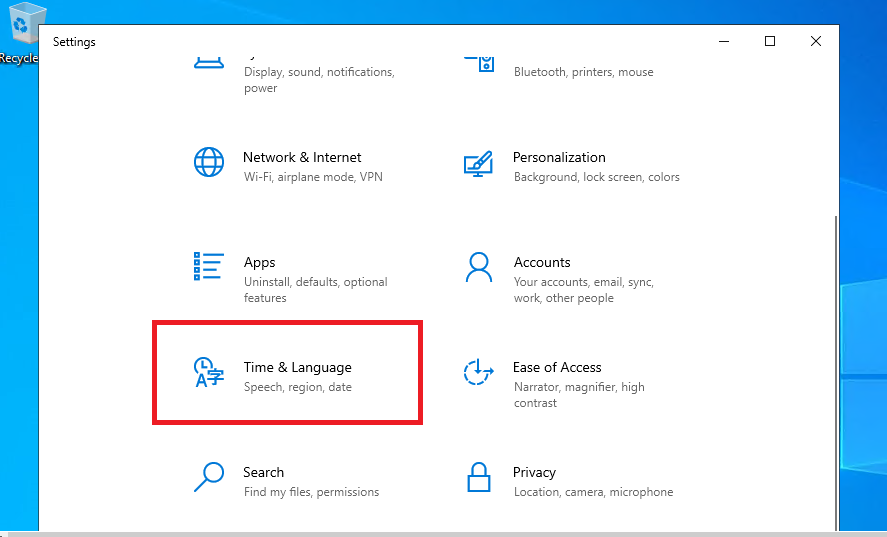Open the Search magnifier icon

click(x=209, y=477)
